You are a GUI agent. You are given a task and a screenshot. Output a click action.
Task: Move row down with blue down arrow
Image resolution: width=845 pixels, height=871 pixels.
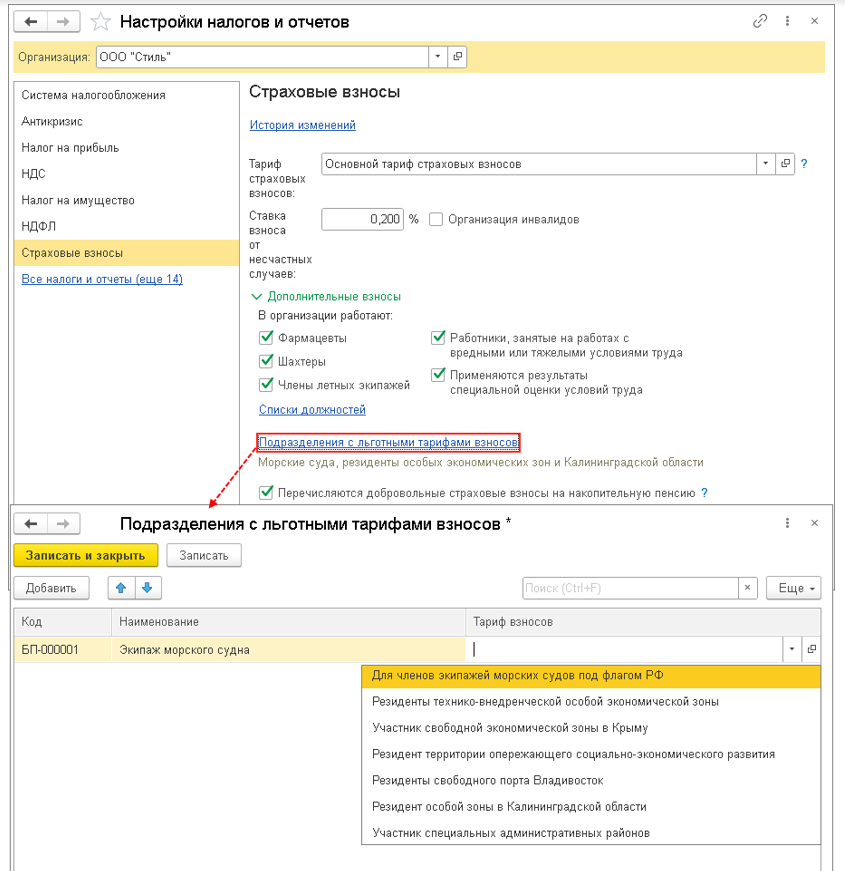[x=147, y=588]
